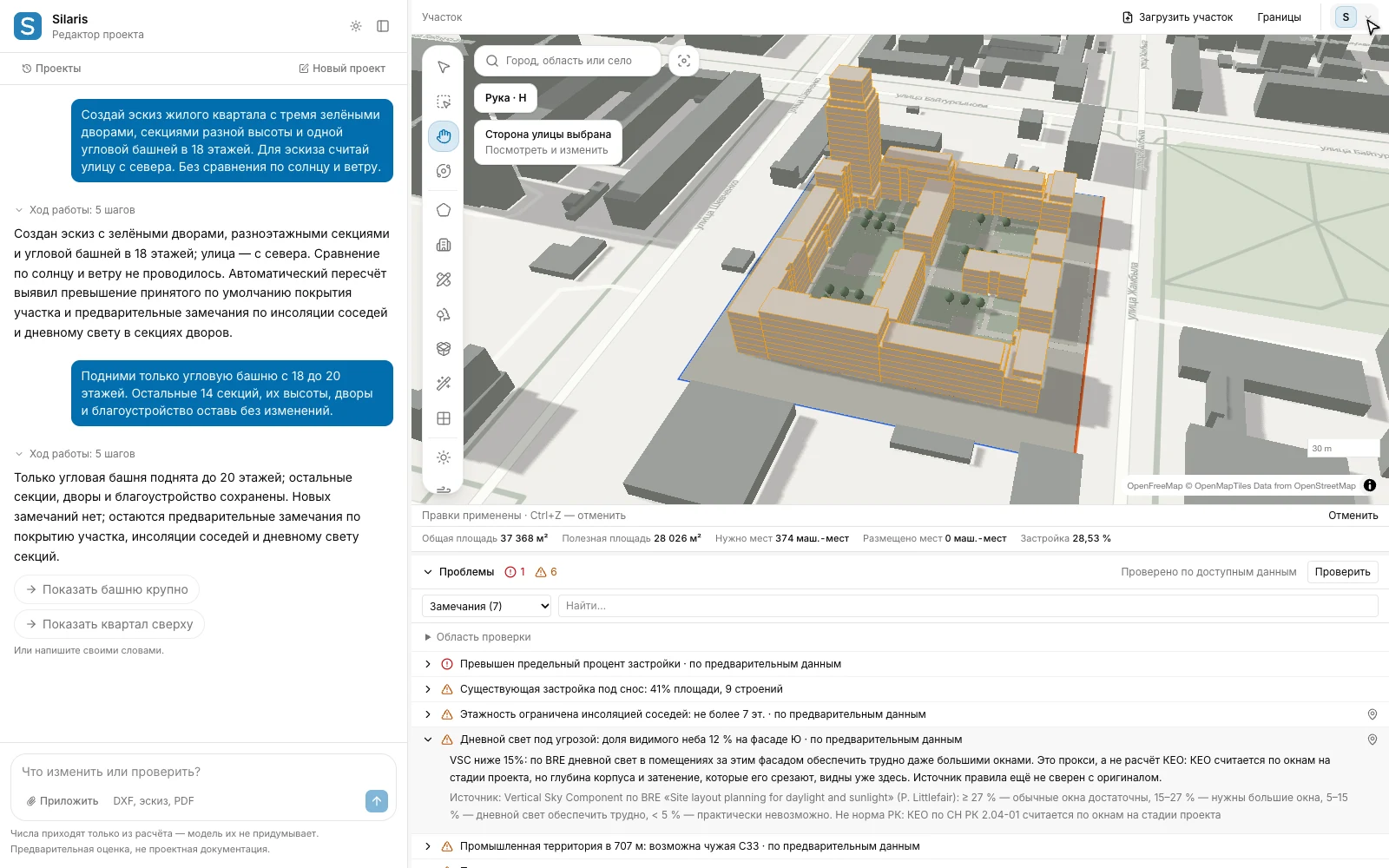Pick the pentagon plot boundary tool

click(444, 210)
